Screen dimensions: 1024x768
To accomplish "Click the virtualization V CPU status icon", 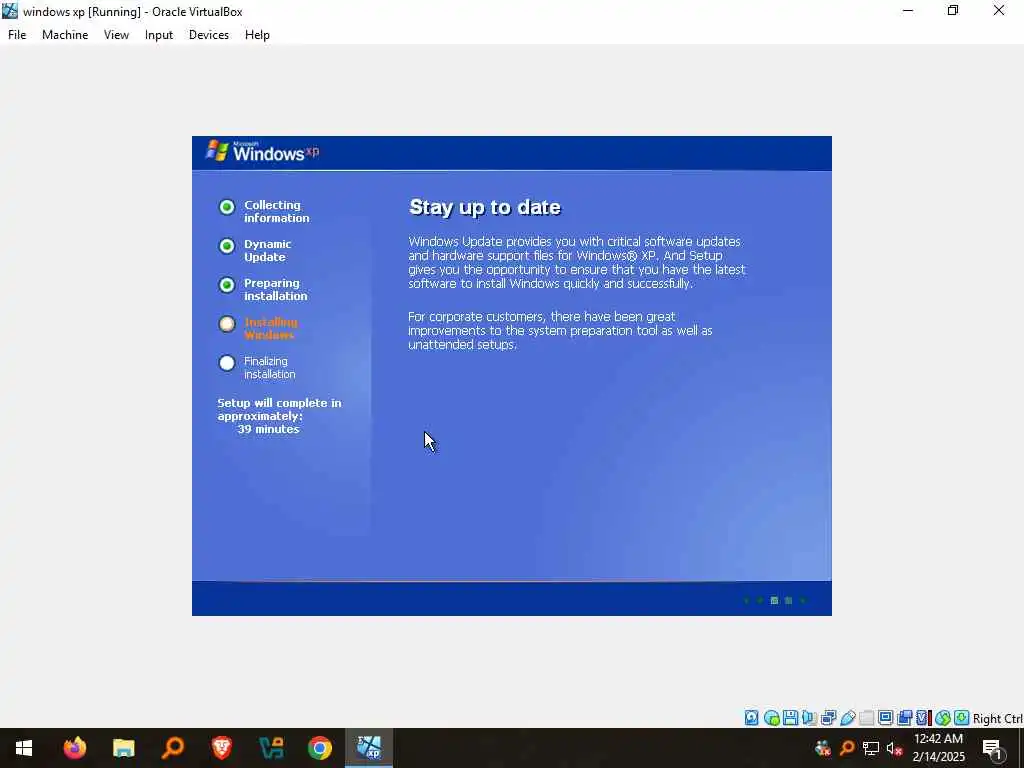I will (923, 718).
